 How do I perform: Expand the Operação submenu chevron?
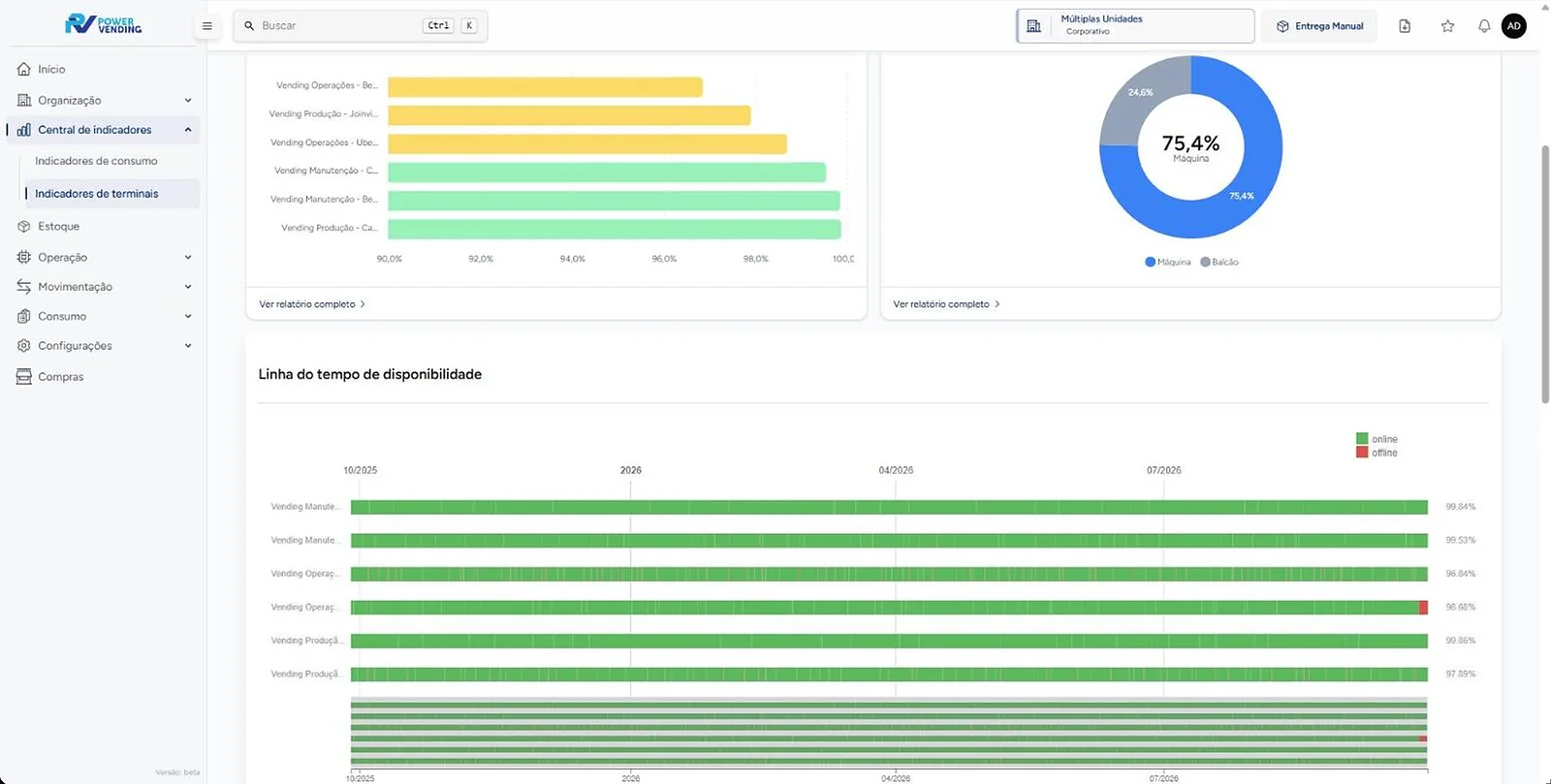coord(188,258)
